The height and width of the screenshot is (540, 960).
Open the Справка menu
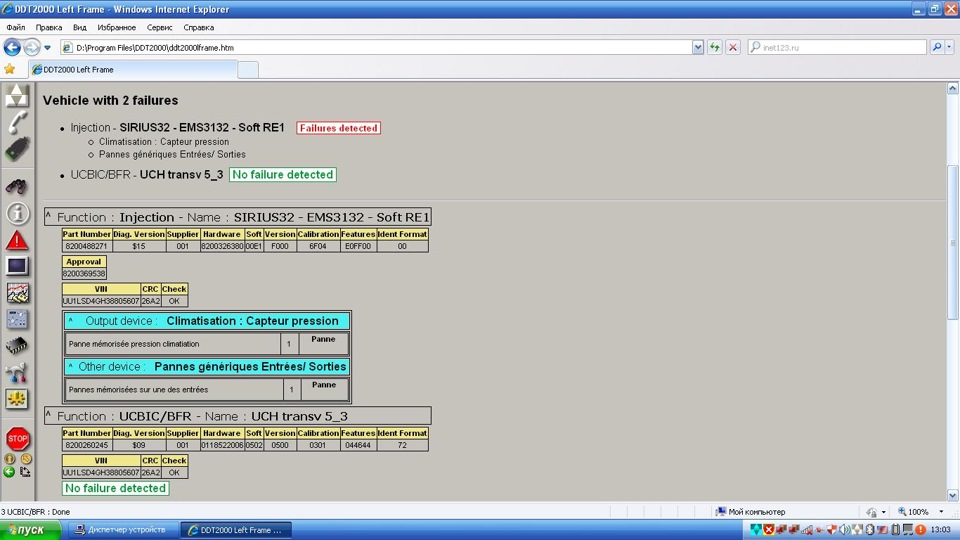click(198, 28)
